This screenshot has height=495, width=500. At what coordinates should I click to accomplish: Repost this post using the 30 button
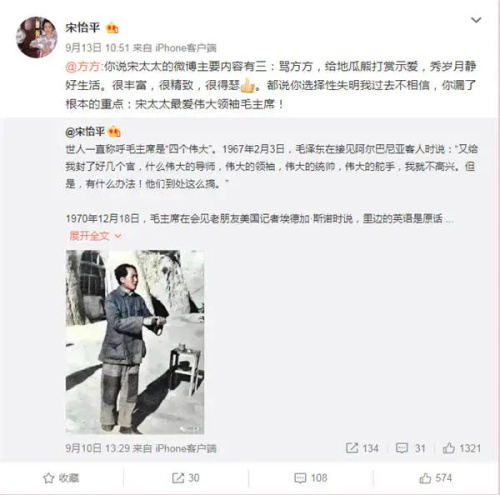(x=186, y=478)
